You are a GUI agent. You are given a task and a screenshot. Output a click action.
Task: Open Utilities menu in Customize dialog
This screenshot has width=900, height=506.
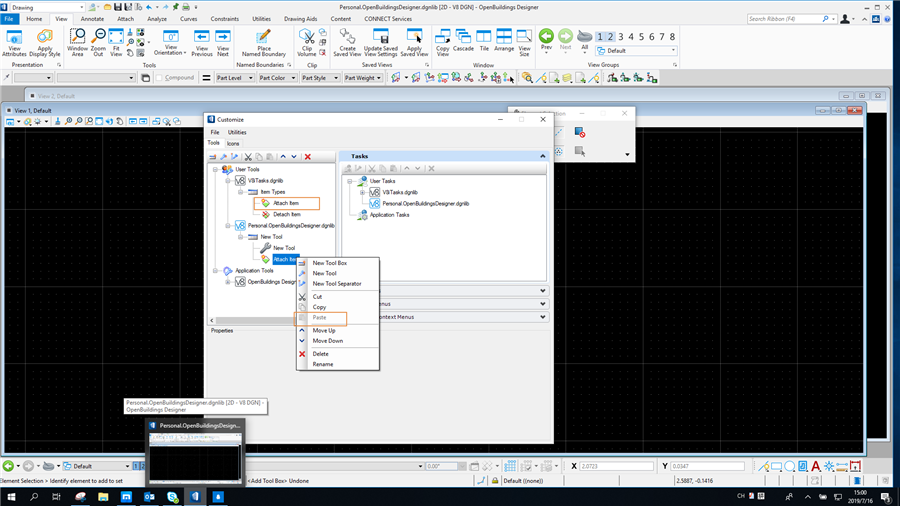(237, 132)
